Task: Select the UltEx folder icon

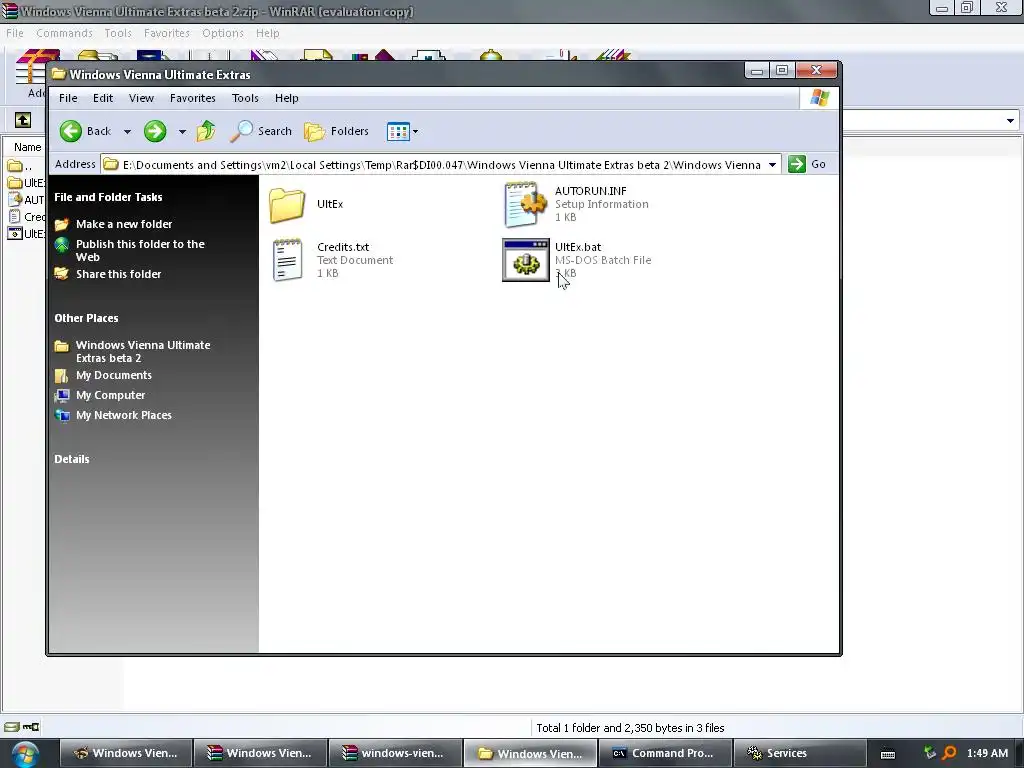Action: [x=287, y=204]
